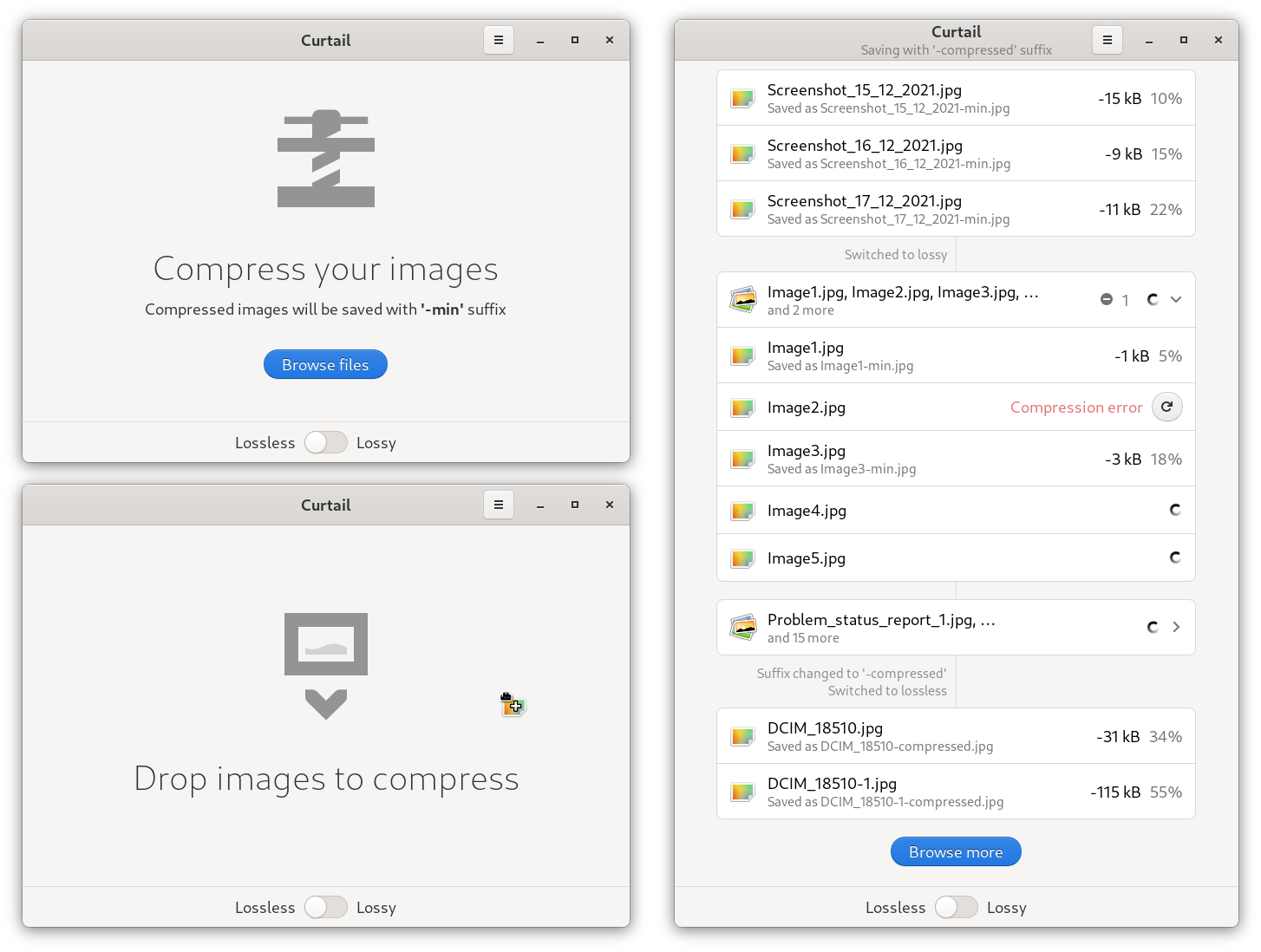
Task: Click Browse more button
Action: pos(956,851)
